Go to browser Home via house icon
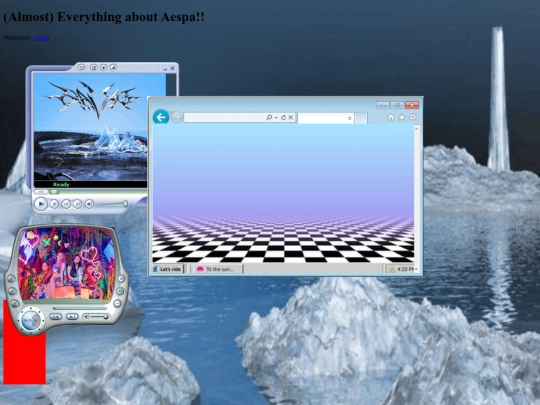 (x=391, y=117)
